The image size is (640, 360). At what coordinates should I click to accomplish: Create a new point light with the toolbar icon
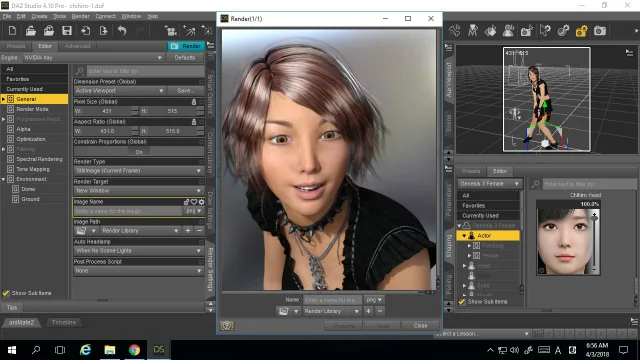207,31
